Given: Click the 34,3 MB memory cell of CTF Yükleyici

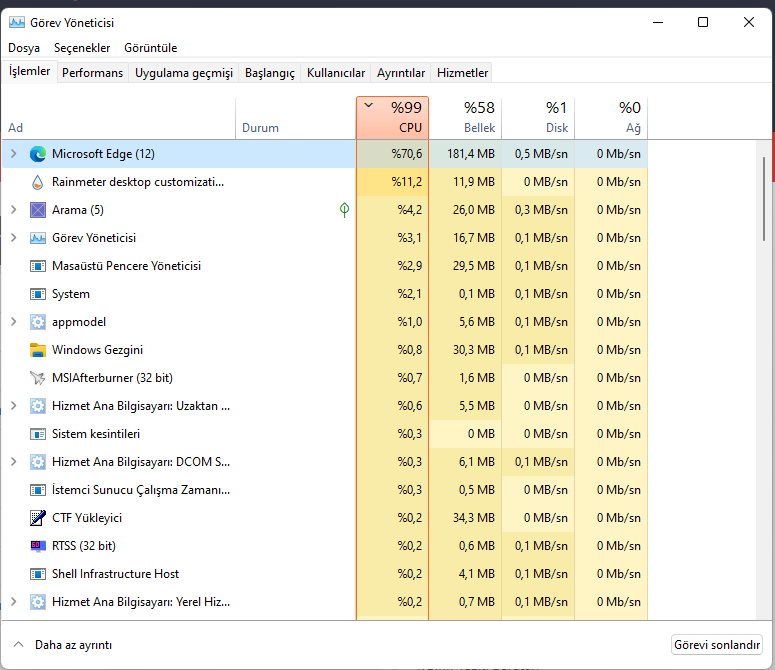Looking at the screenshot, I should coord(465,518).
